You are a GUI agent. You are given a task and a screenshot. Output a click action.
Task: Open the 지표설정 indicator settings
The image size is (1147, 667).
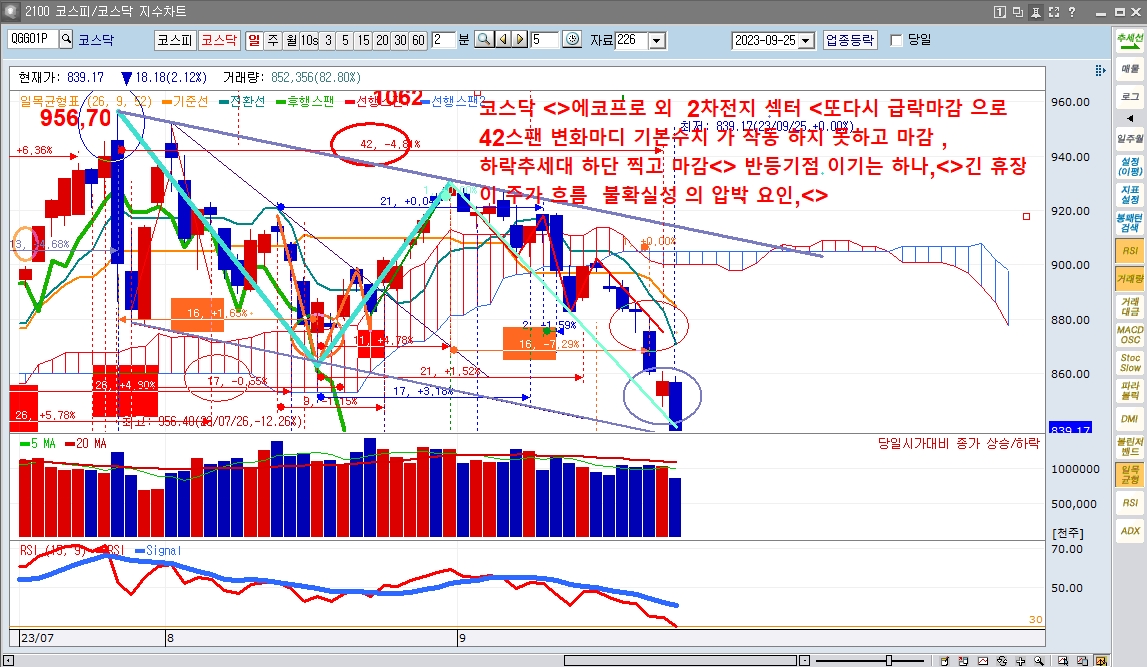1130,195
